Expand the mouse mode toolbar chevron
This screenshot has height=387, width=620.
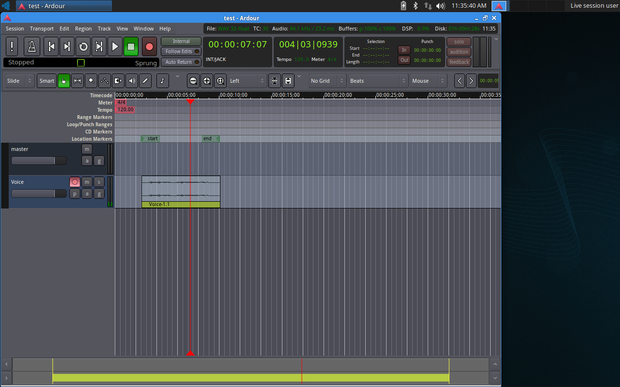point(177,76)
